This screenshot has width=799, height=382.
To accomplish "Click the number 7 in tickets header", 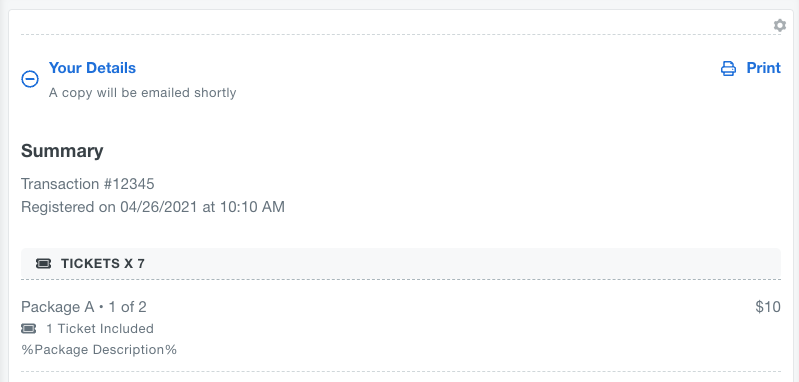I will 141,263.
